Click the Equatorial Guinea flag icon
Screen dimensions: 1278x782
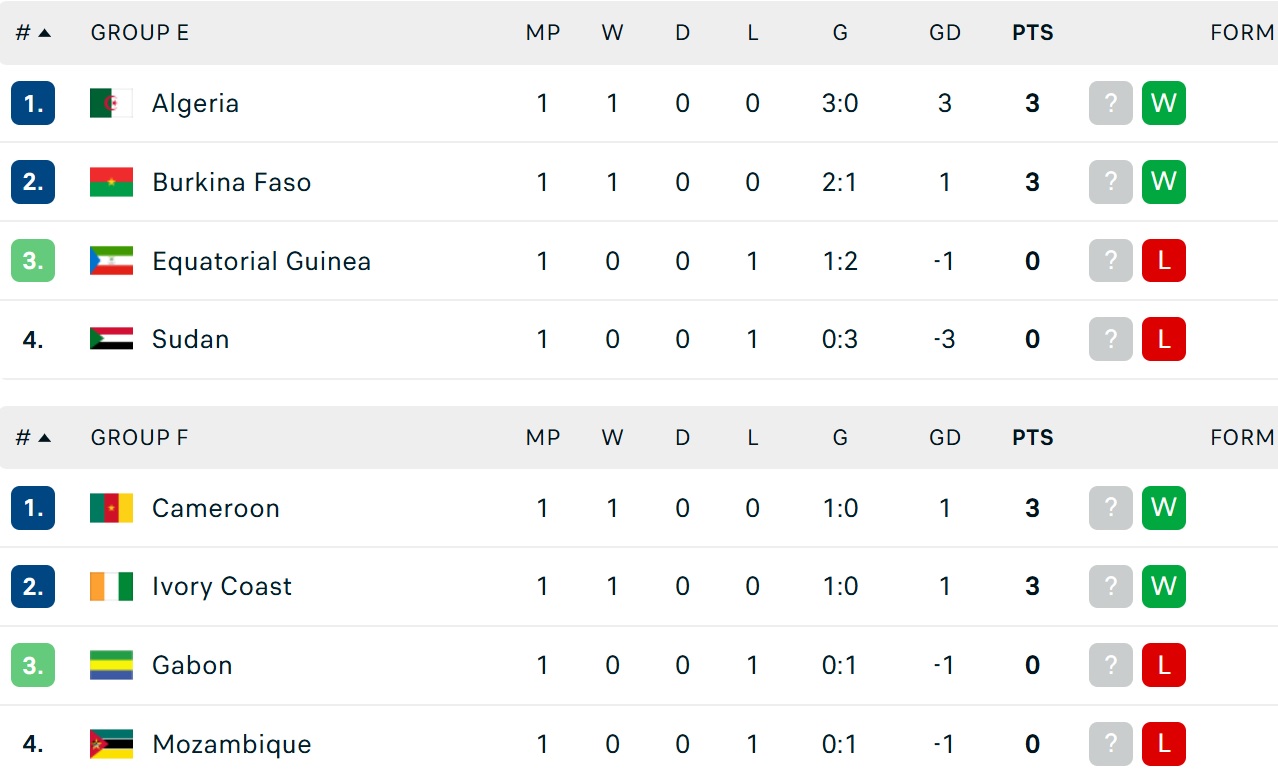[x=111, y=261]
